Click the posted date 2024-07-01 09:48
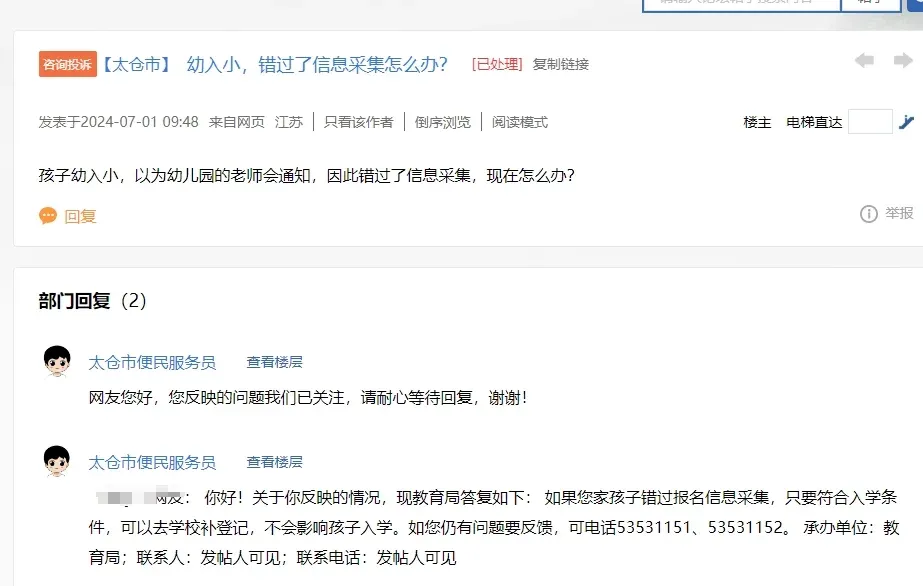The width and height of the screenshot is (923, 586). click(x=139, y=122)
